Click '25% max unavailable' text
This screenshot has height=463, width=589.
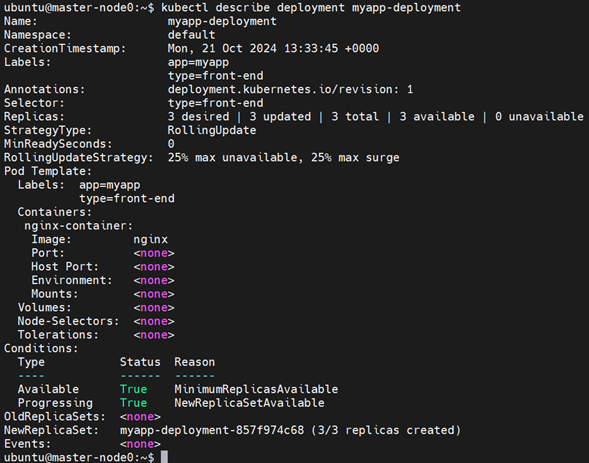click(x=232, y=158)
